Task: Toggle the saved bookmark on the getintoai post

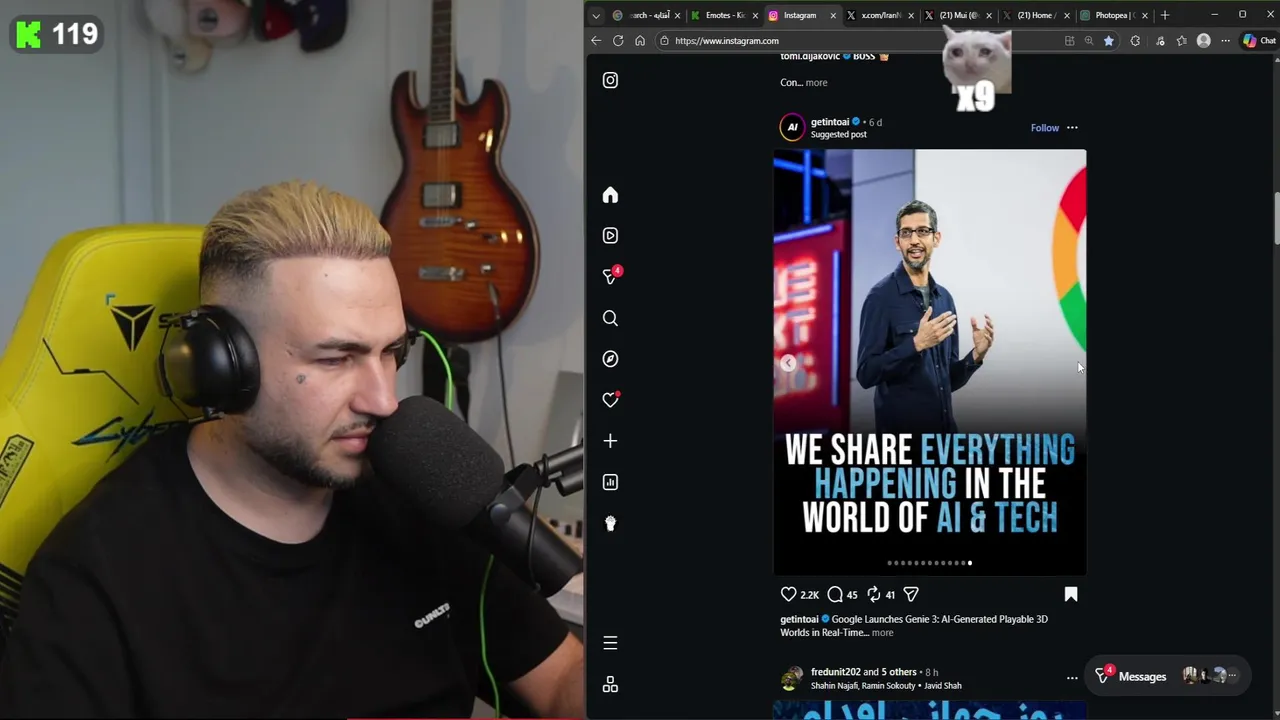Action: 1071,594
